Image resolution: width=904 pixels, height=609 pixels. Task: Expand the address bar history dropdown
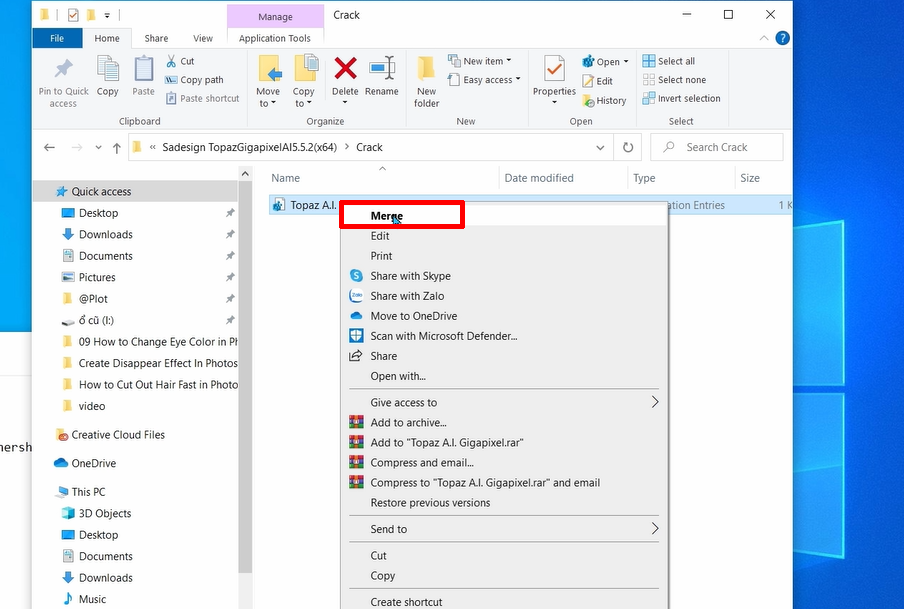pos(600,148)
